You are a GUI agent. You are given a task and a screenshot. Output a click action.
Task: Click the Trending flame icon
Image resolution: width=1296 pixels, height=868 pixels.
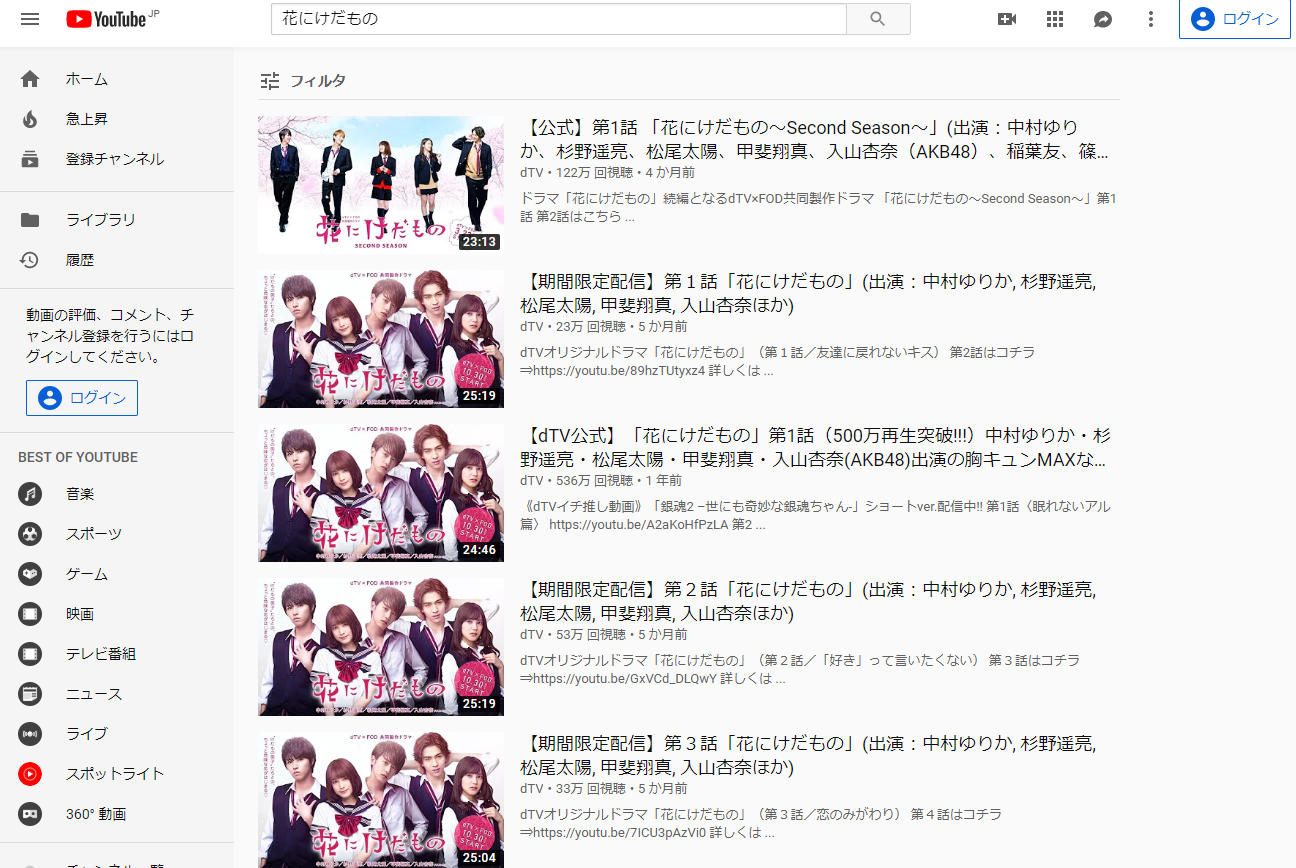click(x=30, y=119)
